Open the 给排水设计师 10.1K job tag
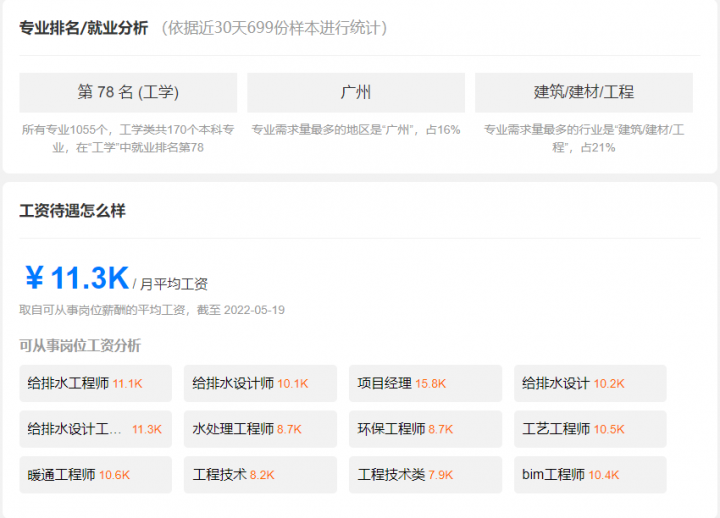Viewport: 720px width, 518px height. coord(260,383)
